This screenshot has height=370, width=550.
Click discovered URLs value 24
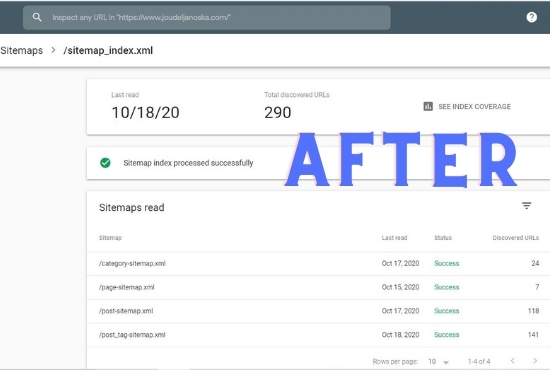click(535, 263)
